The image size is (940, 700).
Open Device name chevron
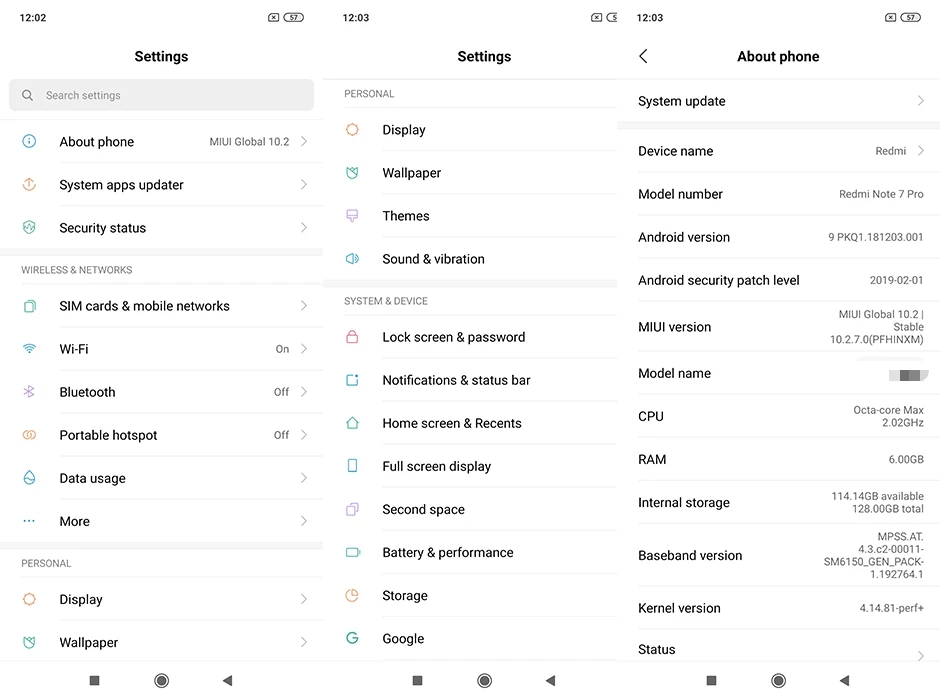pos(921,151)
